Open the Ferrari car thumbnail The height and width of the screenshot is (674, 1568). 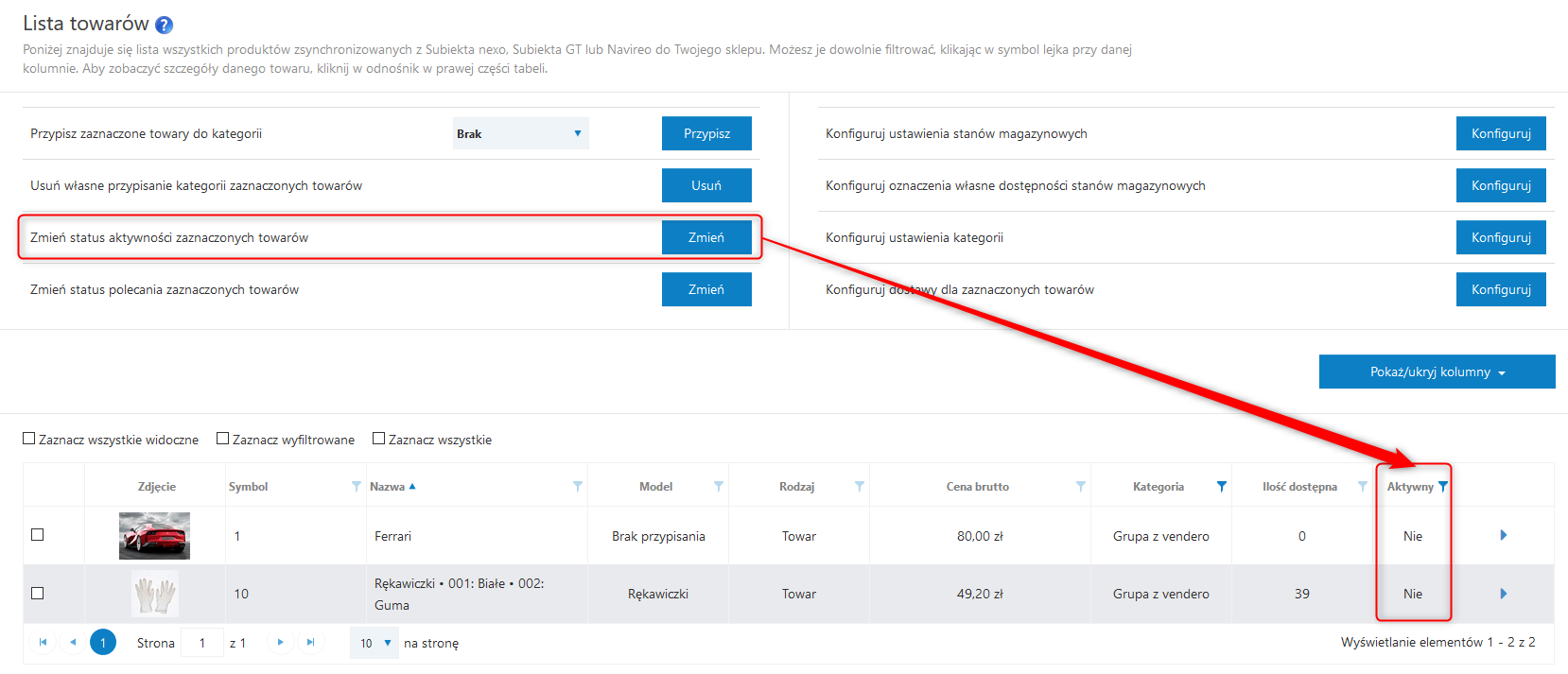pos(154,535)
